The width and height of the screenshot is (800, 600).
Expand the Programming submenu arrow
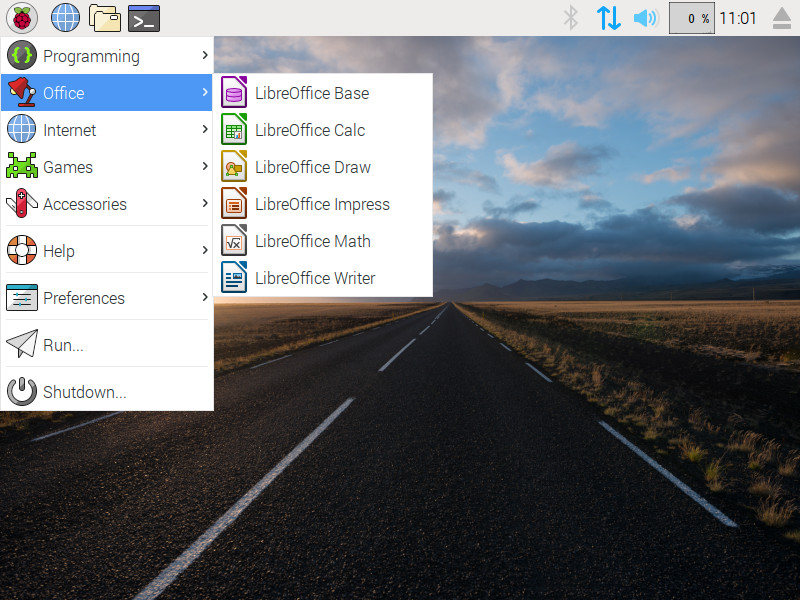tap(205, 55)
